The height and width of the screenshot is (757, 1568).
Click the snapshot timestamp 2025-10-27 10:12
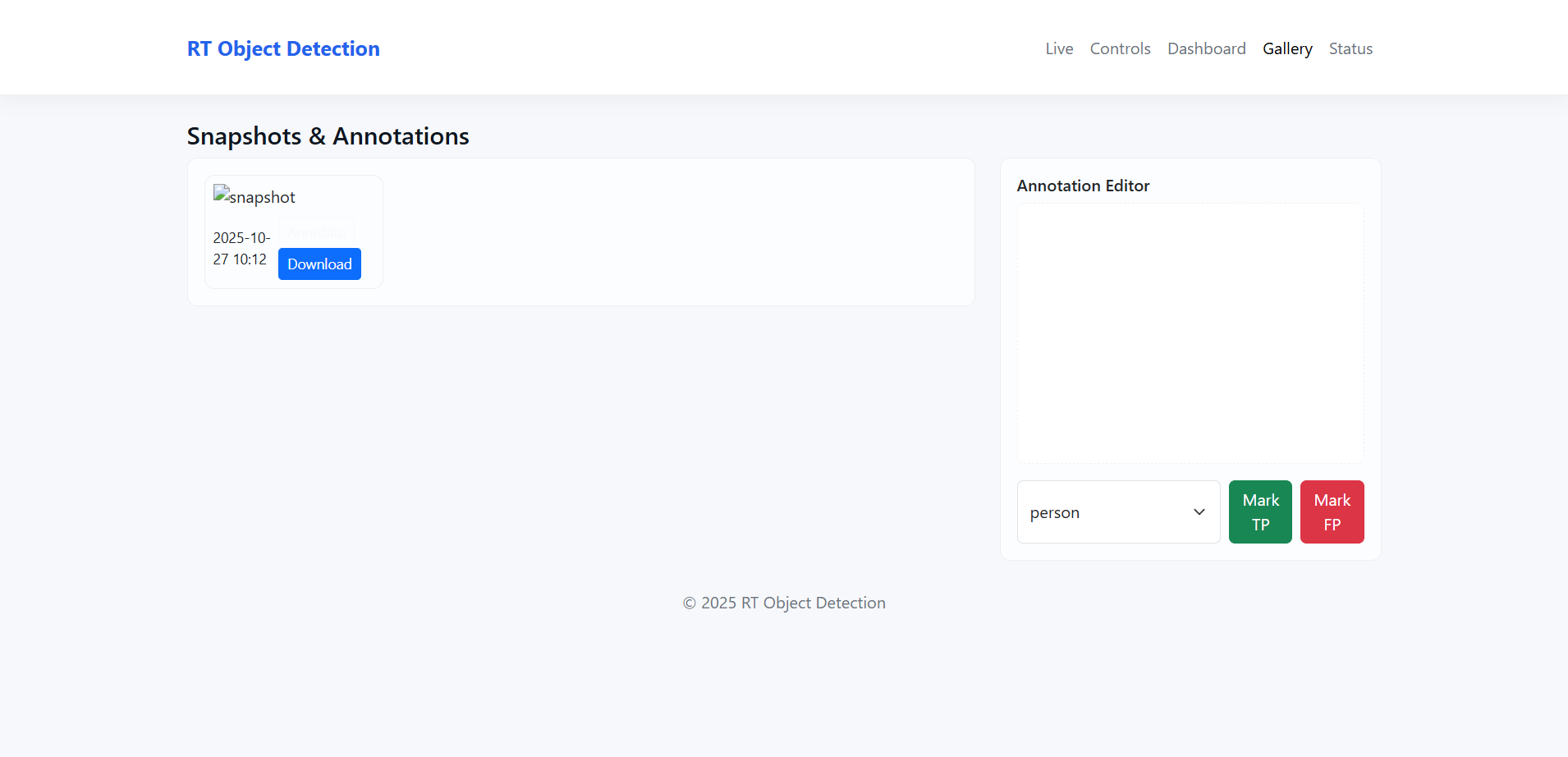(241, 249)
